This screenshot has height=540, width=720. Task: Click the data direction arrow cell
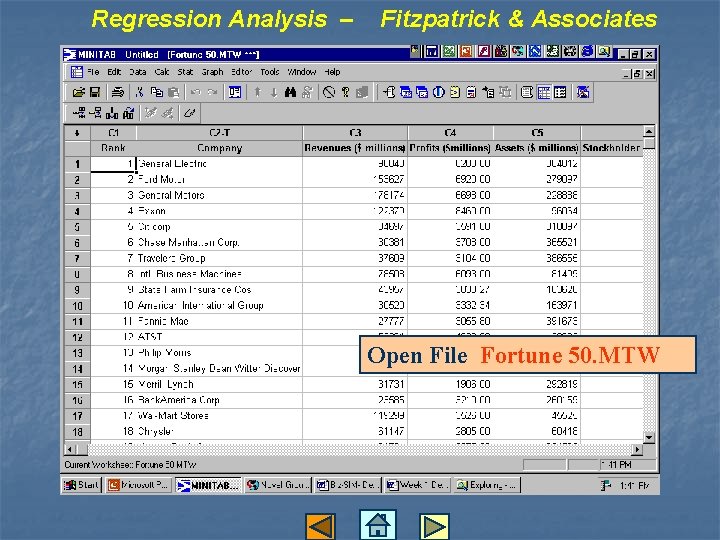[77, 133]
